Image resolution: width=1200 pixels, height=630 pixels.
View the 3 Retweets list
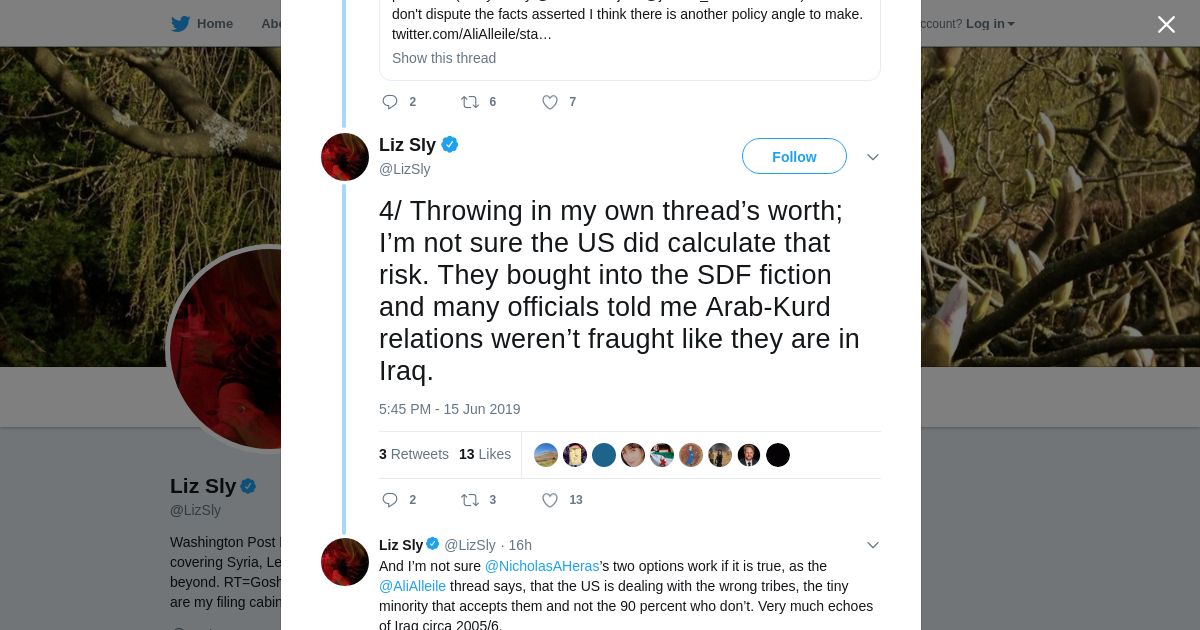pos(414,454)
